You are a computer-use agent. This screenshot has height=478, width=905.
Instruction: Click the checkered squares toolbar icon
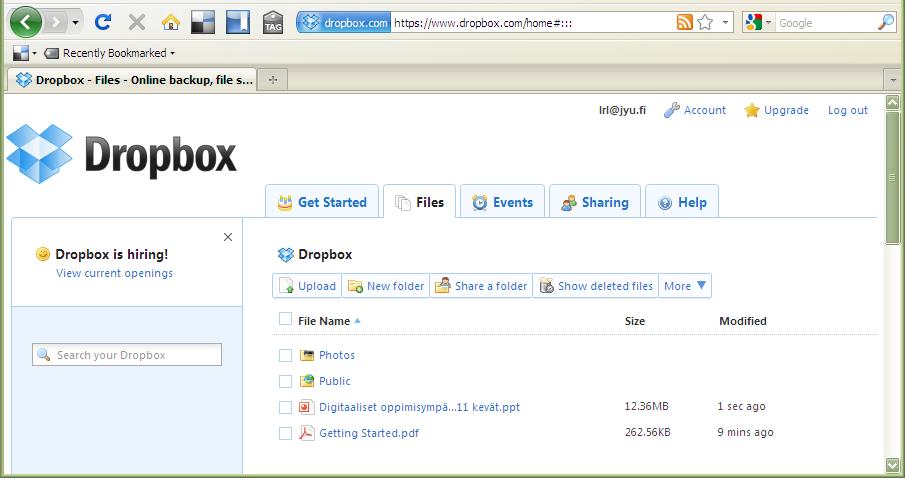tap(203, 23)
